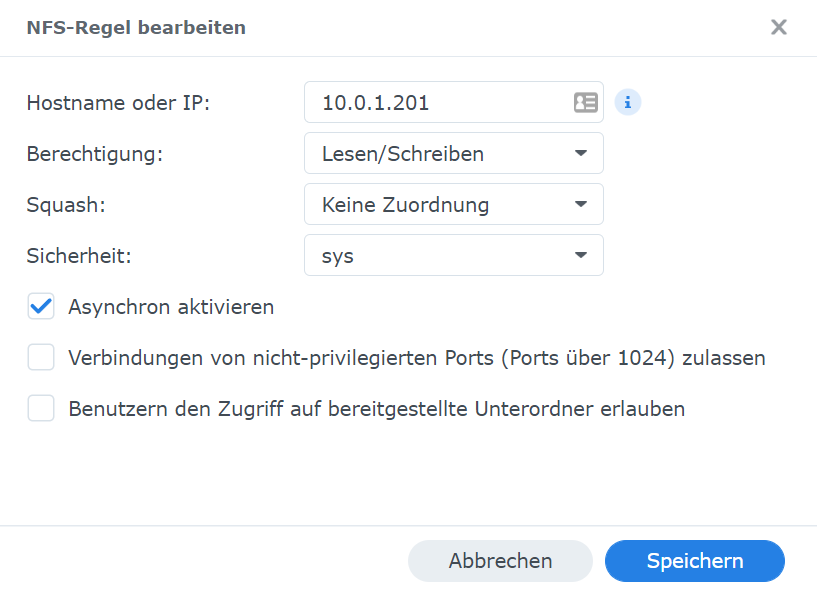Uncheck the Asynchron aktivieren checkbox

pyautogui.click(x=41, y=307)
